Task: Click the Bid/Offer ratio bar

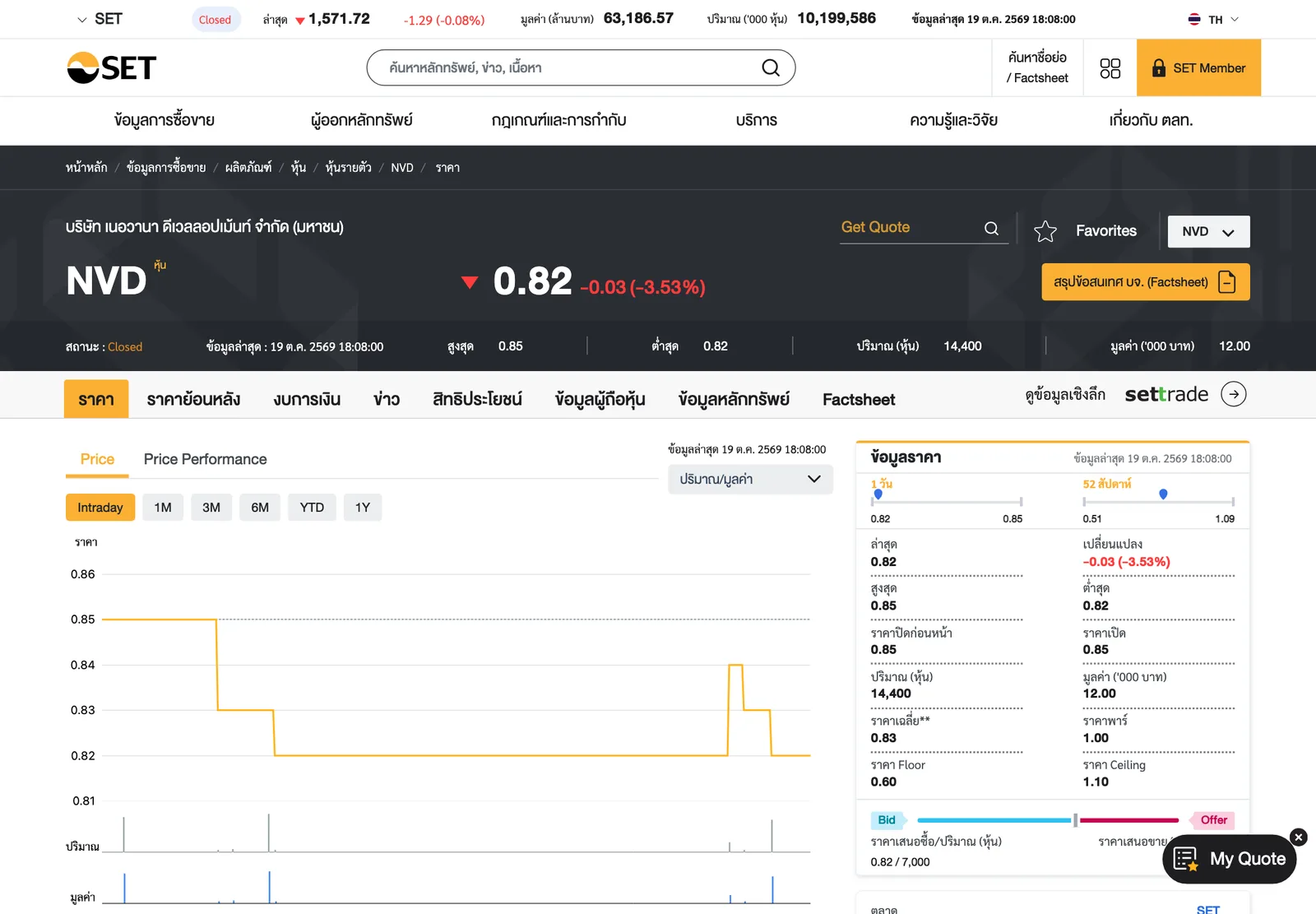Action: coord(1049,820)
